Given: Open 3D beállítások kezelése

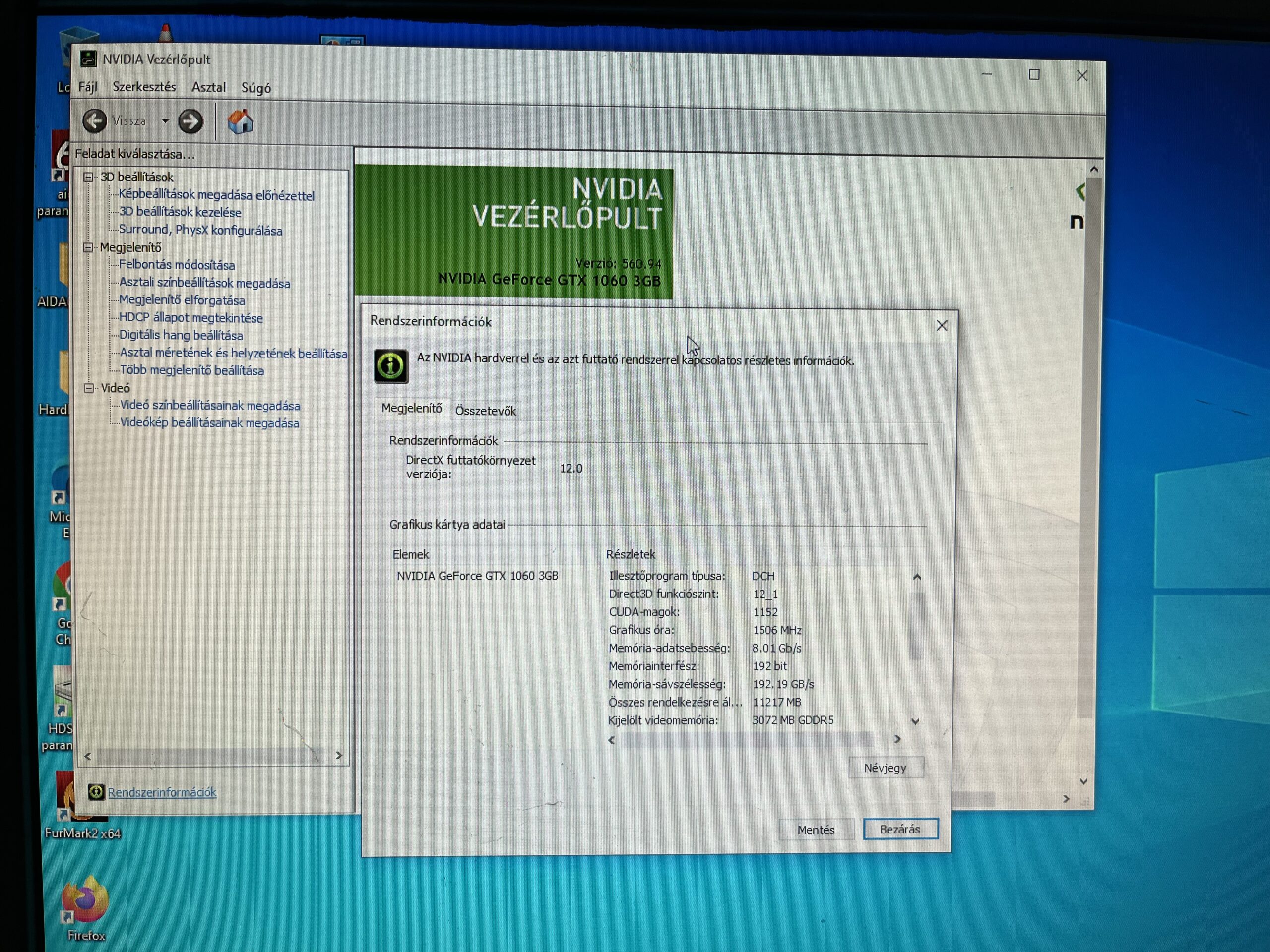Looking at the screenshot, I should point(180,212).
